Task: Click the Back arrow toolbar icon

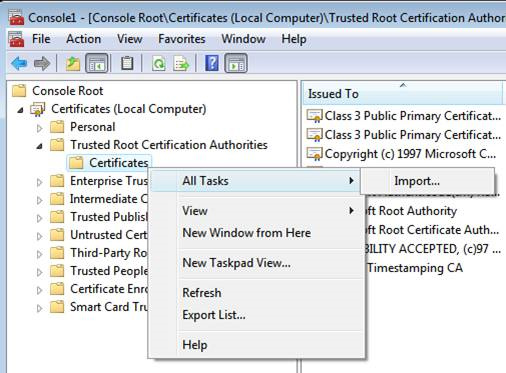Action: [19, 63]
